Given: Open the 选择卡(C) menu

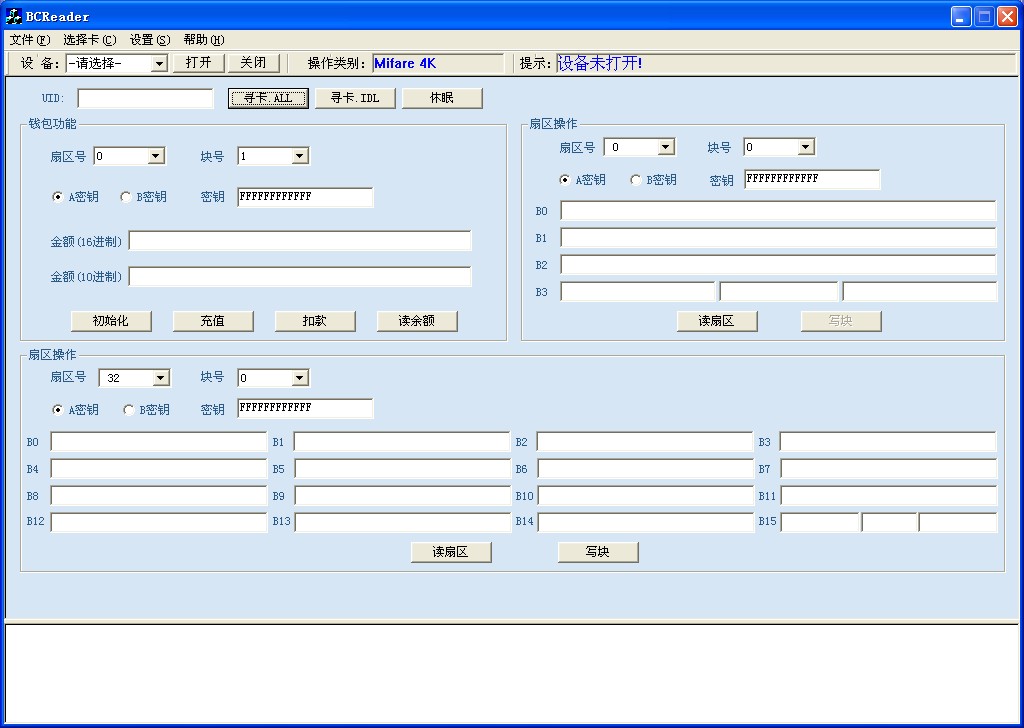Looking at the screenshot, I should tap(89, 40).
